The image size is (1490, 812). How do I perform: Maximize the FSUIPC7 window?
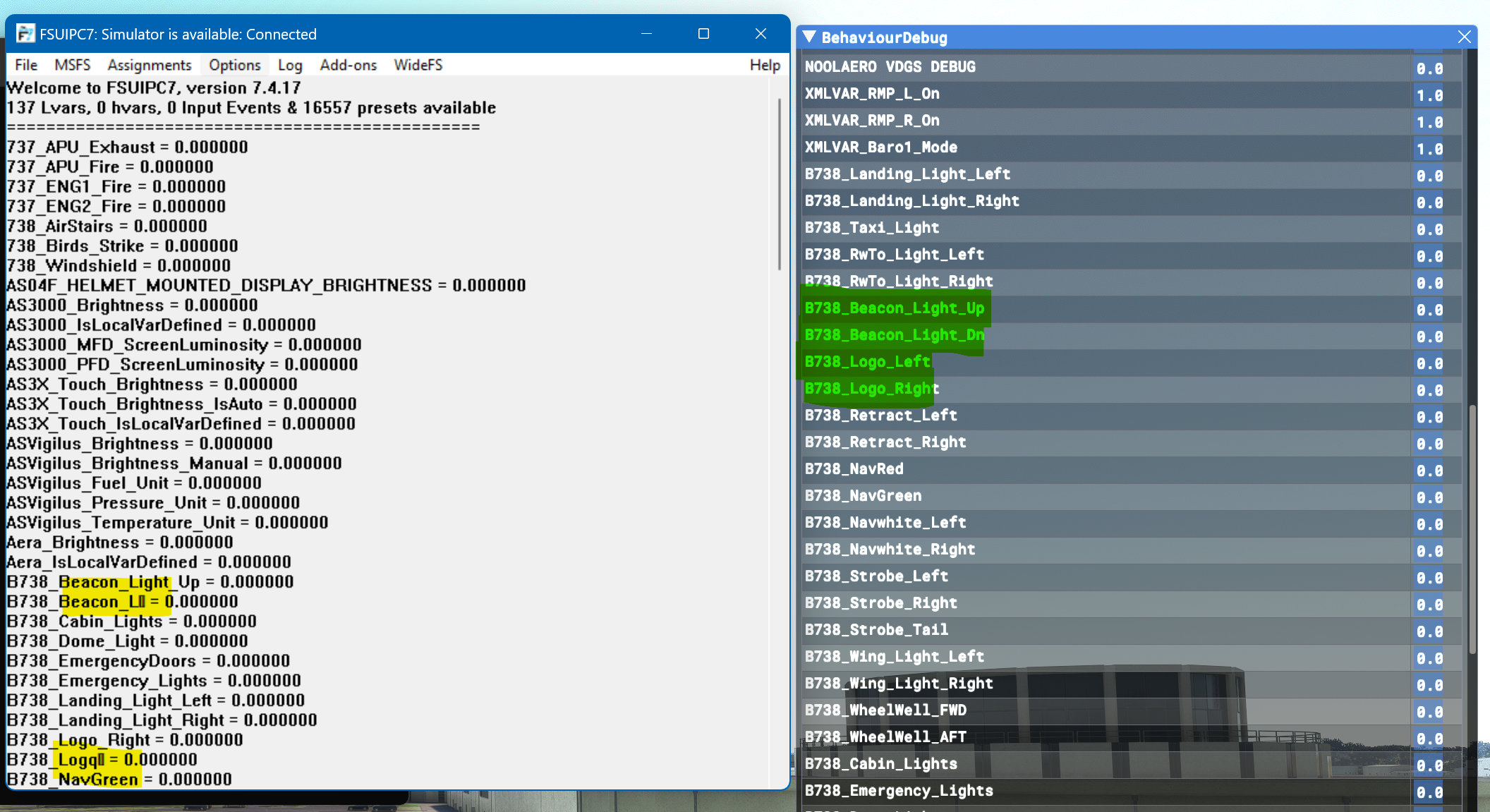(x=703, y=34)
